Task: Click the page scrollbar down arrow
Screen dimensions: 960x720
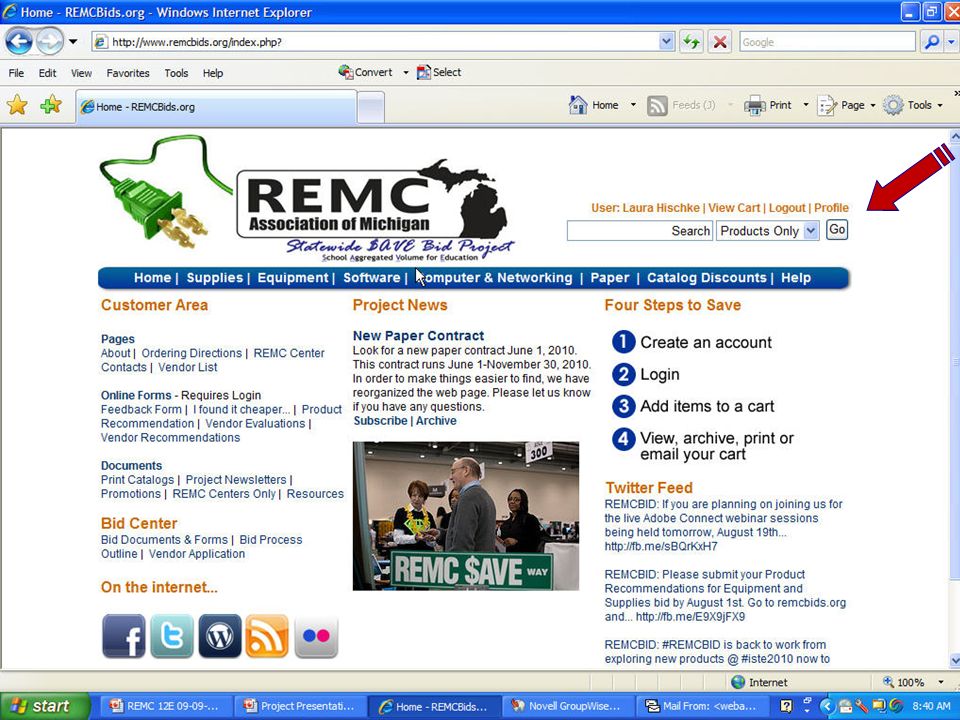Action: 954,660
